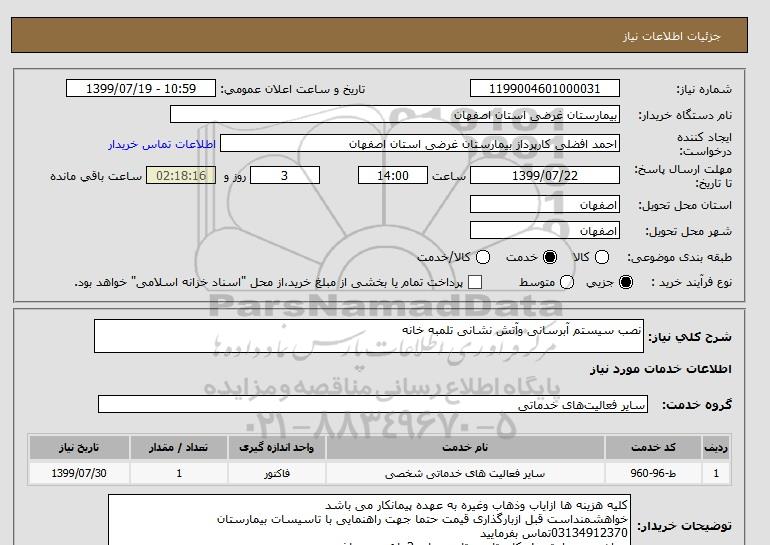Select the کالا radio button
Screen dimensions: 770x545
pyautogui.click(x=602, y=257)
